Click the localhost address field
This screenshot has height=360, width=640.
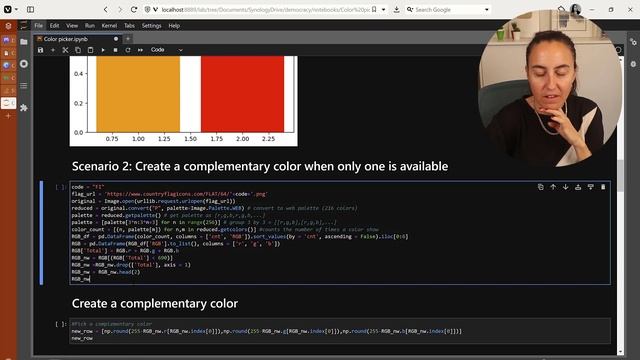coord(265,9)
